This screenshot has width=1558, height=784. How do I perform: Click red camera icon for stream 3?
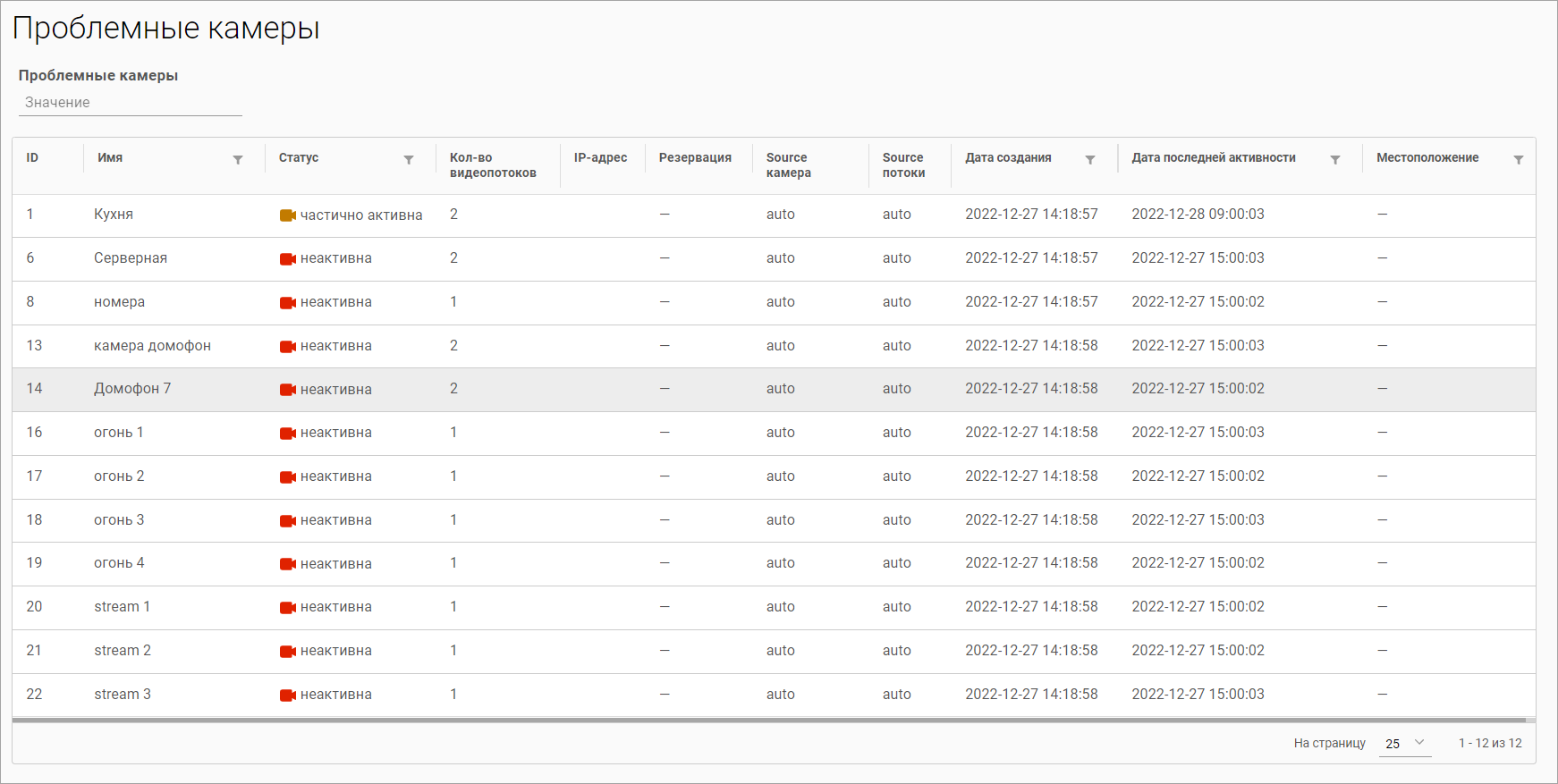click(287, 695)
